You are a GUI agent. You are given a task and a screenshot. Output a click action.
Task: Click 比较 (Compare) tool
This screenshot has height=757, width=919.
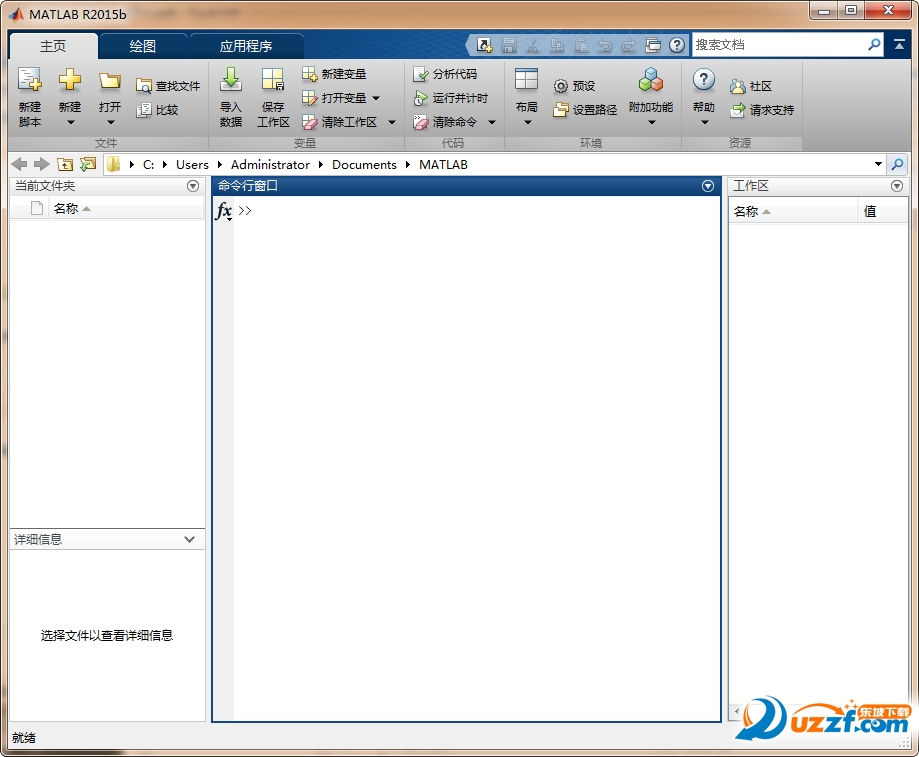157,110
